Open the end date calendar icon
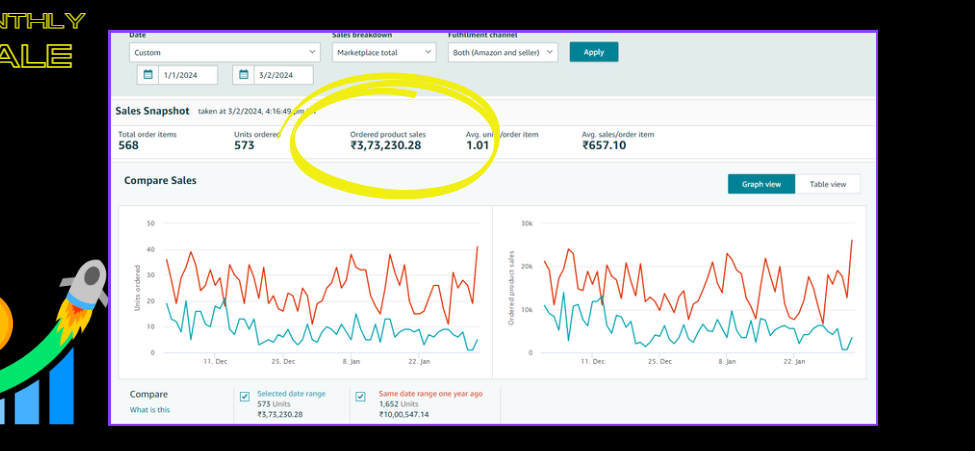Viewport: 975px width, 451px height. coord(244,75)
